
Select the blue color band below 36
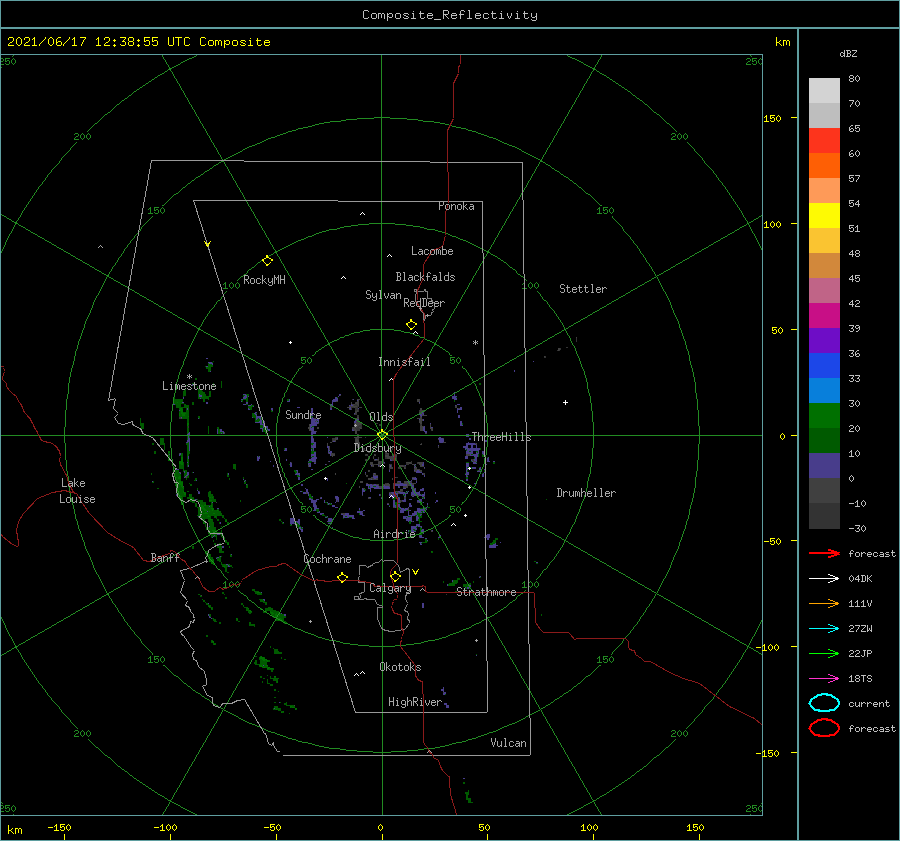[x=824, y=366]
